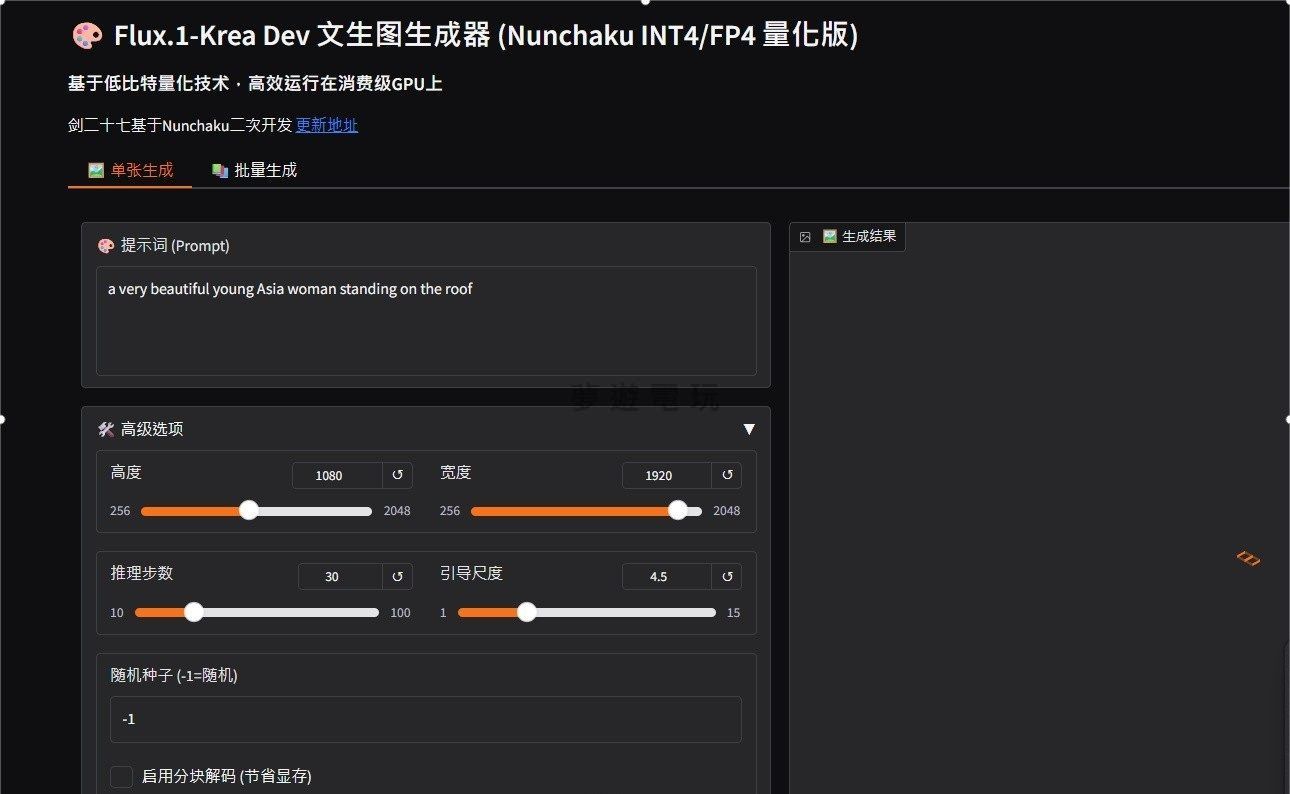Click the 宽度 width slider handle
1290x794 pixels.
click(677, 510)
